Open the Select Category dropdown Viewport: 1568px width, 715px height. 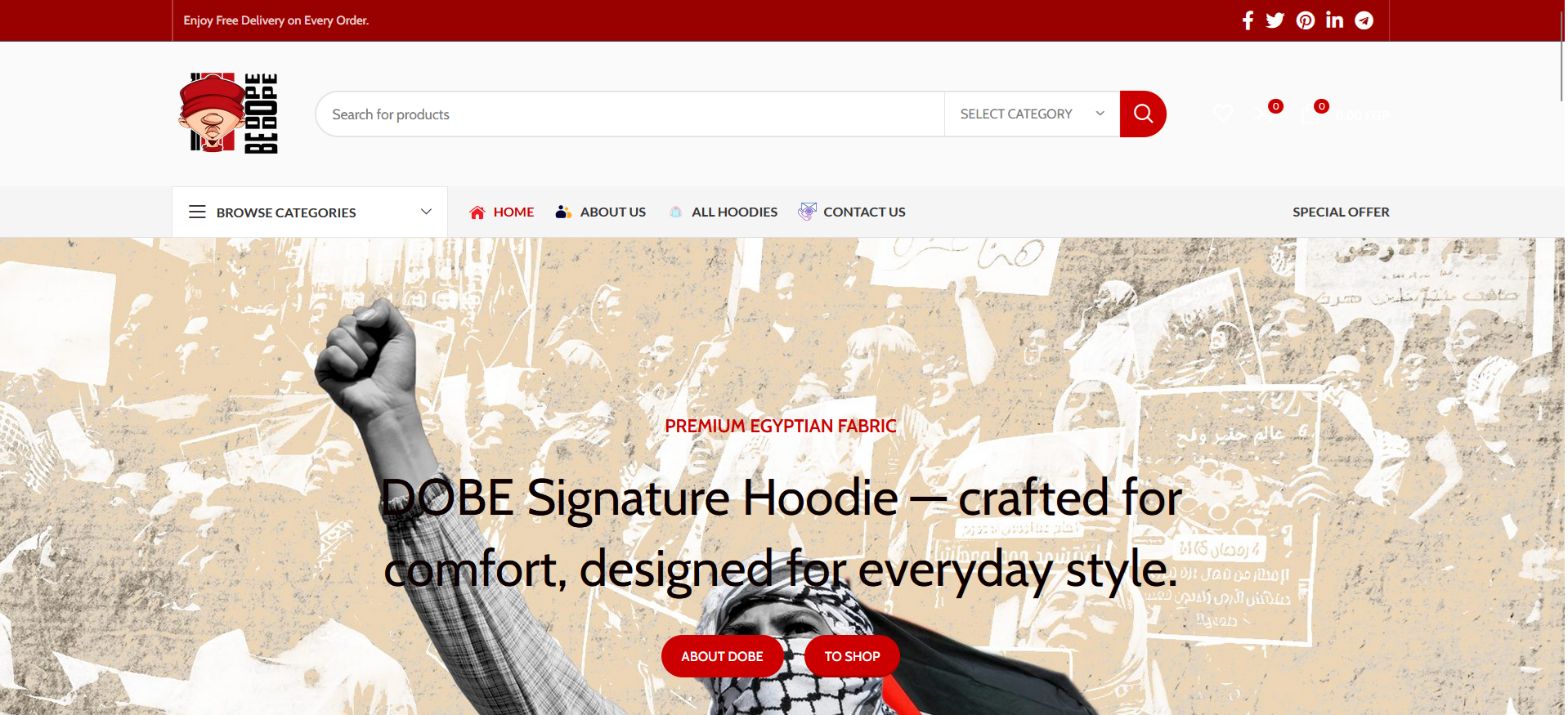click(1032, 114)
